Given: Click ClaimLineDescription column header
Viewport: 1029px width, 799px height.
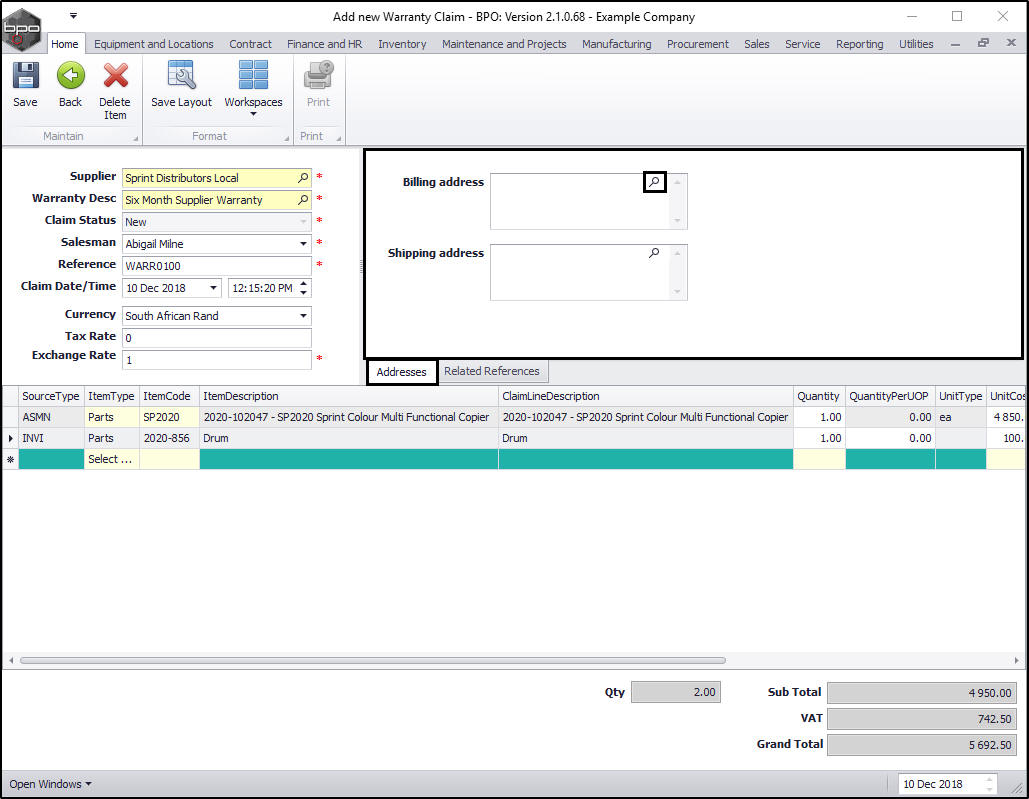Looking at the screenshot, I should (646, 396).
